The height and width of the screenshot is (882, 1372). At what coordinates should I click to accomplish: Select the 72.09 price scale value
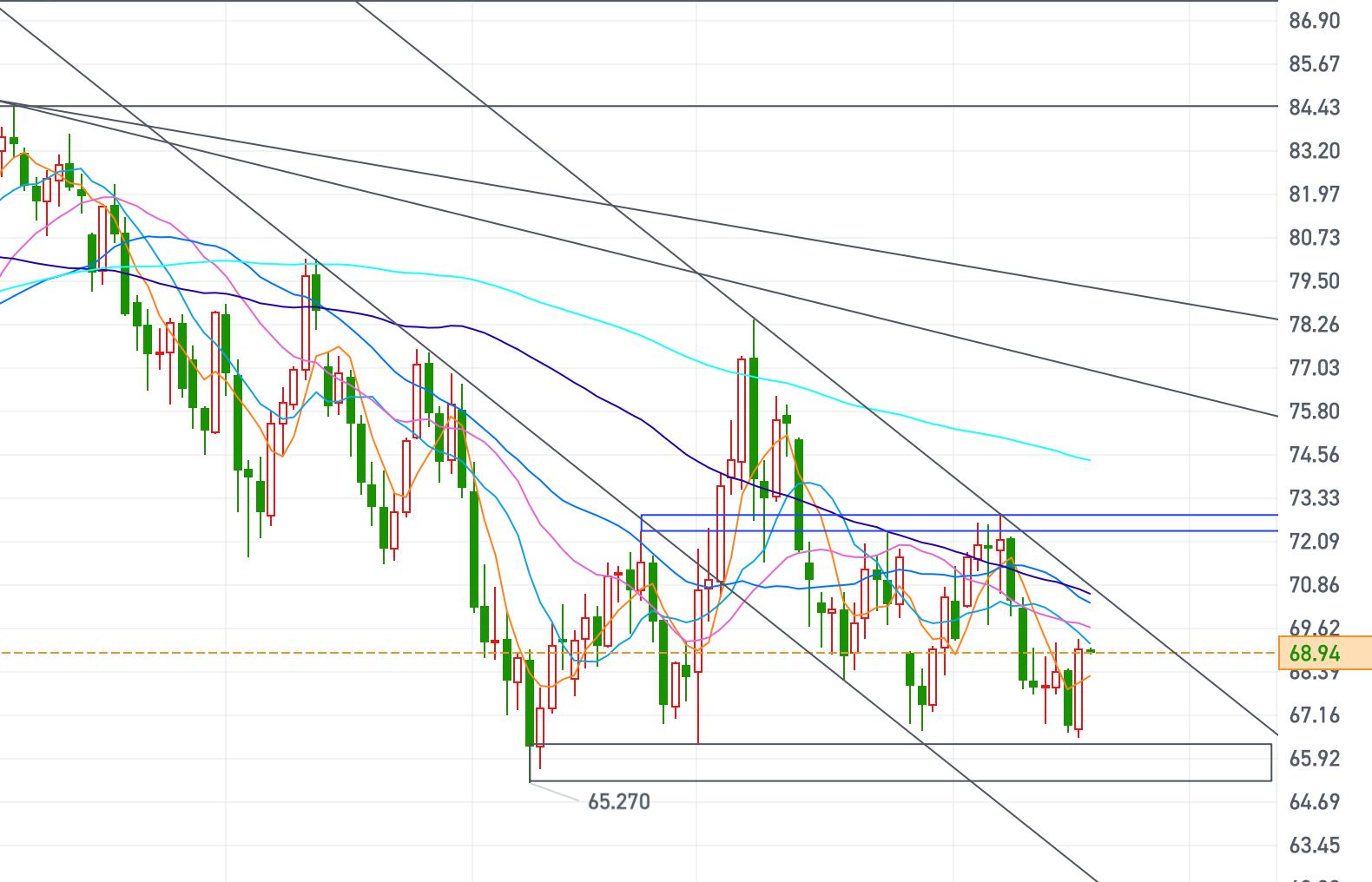click(x=1314, y=542)
